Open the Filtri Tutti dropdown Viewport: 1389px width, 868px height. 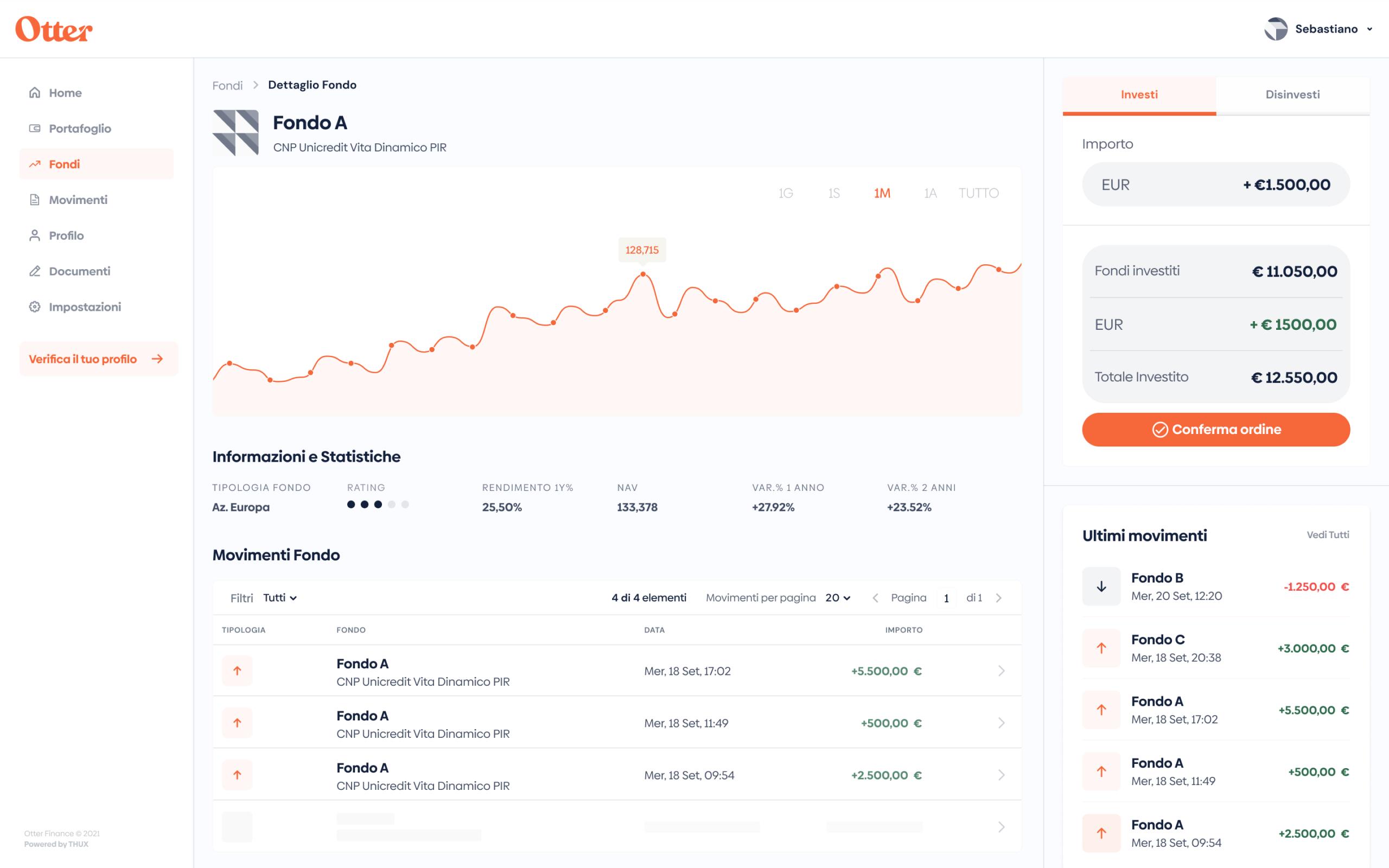pos(280,598)
